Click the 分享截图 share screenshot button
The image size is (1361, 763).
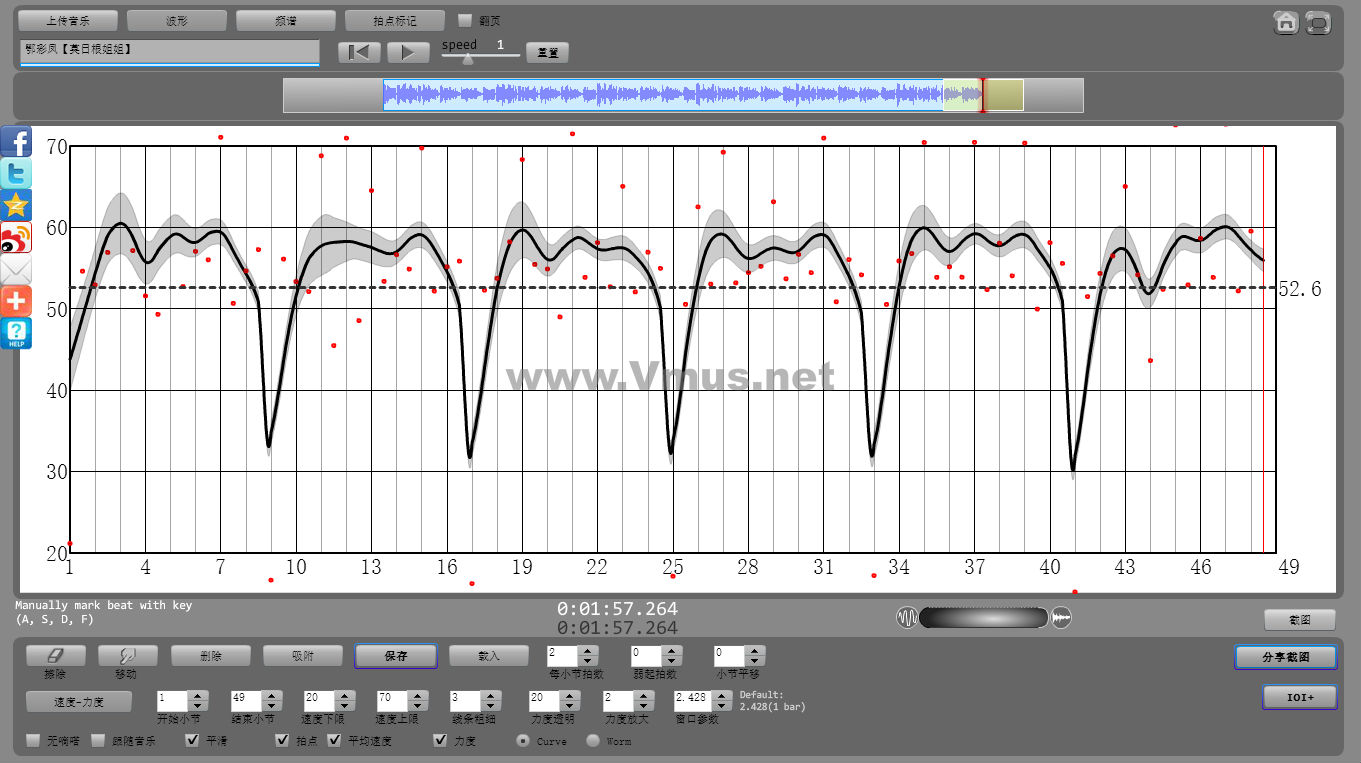(1286, 657)
